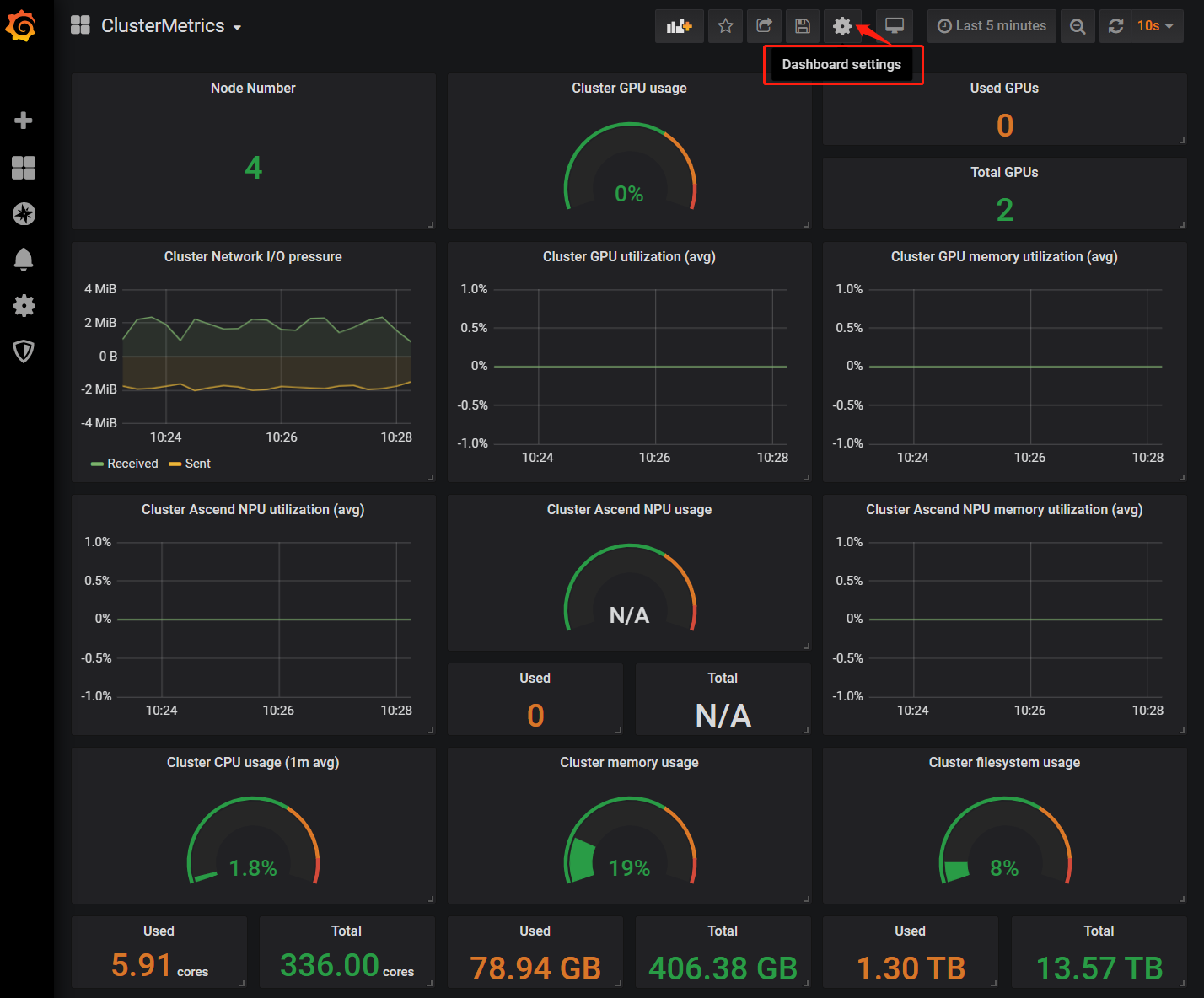Refresh dashboard with the refresh icon
Image resolution: width=1204 pixels, height=998 pixels.
point(1115,26)
